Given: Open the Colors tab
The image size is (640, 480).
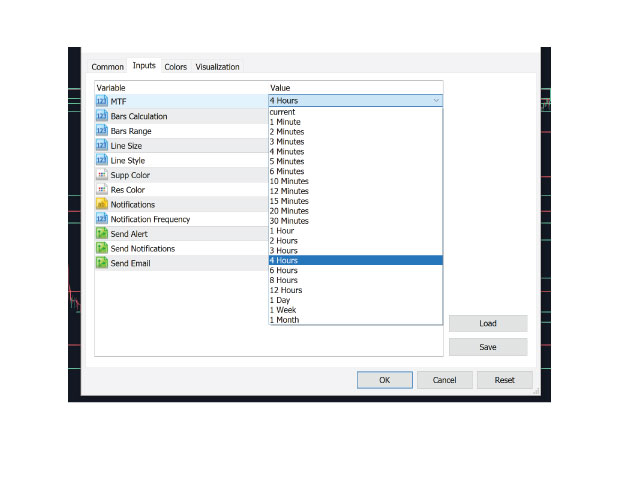Looking at the screenshot, I should (176, 67).
